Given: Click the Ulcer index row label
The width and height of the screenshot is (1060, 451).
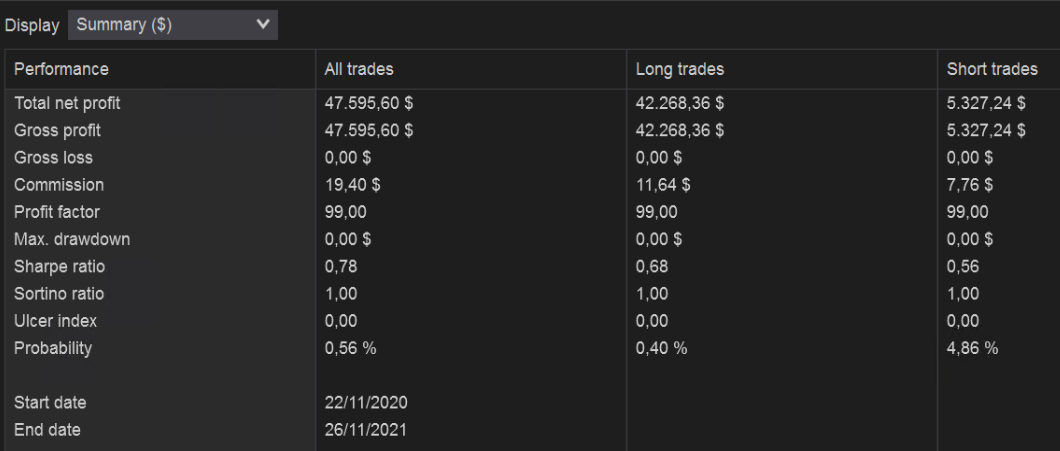Looking at the screenshot, I should click(56, 321).
